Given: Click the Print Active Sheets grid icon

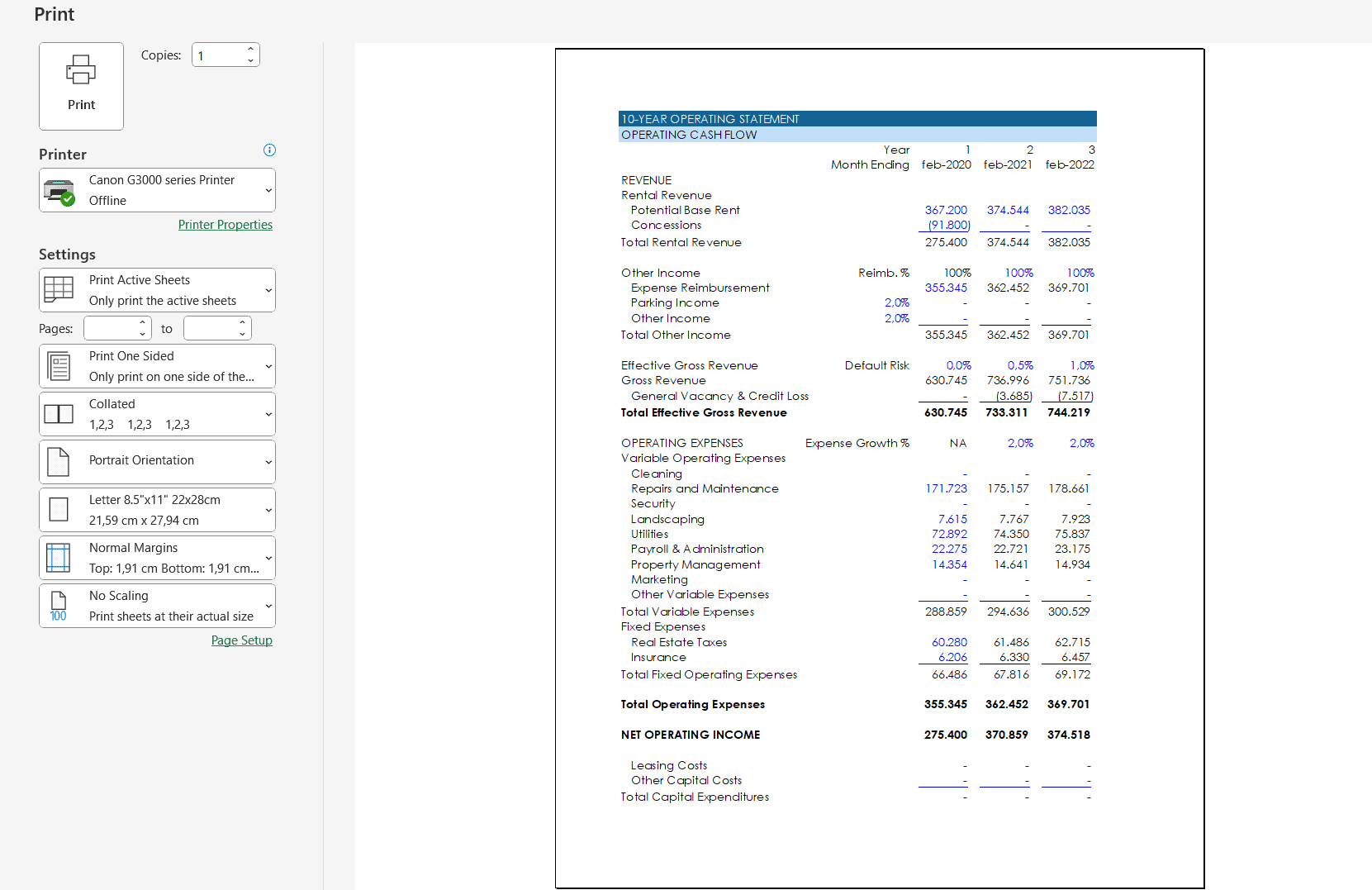Looking at the screenshot, I should [x=59, y=290].
